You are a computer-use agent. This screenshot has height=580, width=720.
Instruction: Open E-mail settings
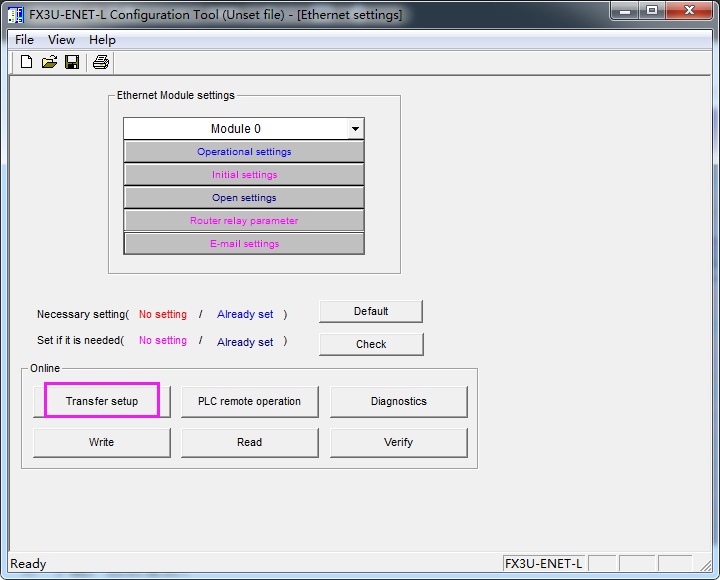pos(244,243)
